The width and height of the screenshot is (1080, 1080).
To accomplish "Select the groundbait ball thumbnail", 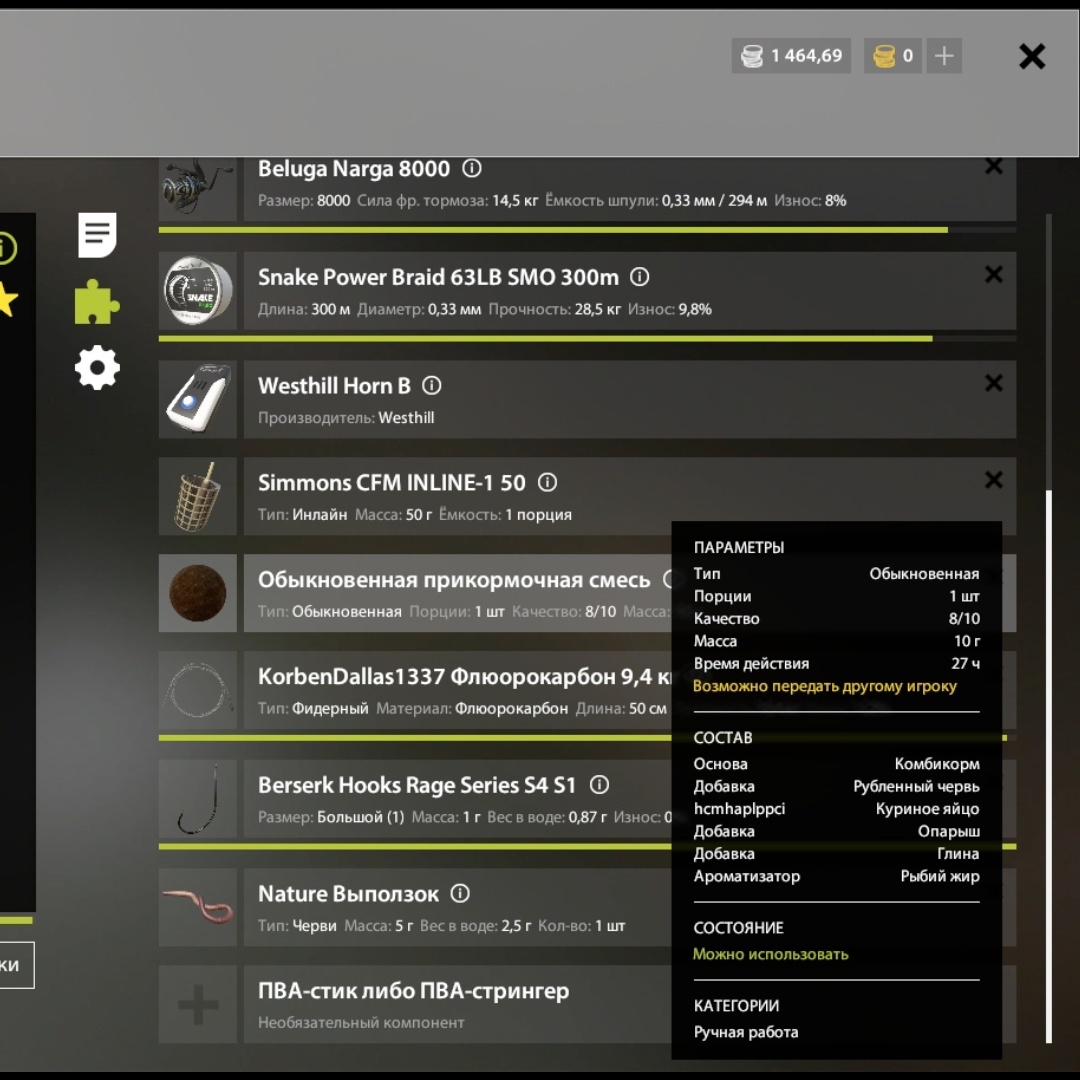I will click(198, 593).
